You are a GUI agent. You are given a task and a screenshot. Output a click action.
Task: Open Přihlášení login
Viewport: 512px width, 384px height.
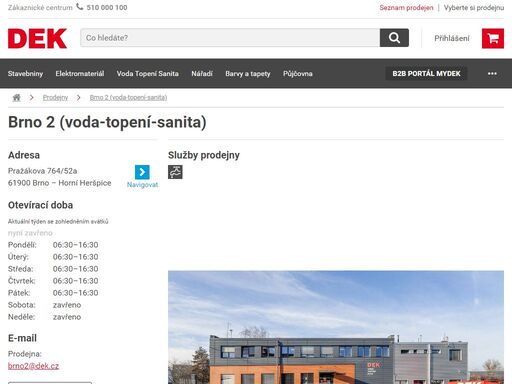pos(451,38)
